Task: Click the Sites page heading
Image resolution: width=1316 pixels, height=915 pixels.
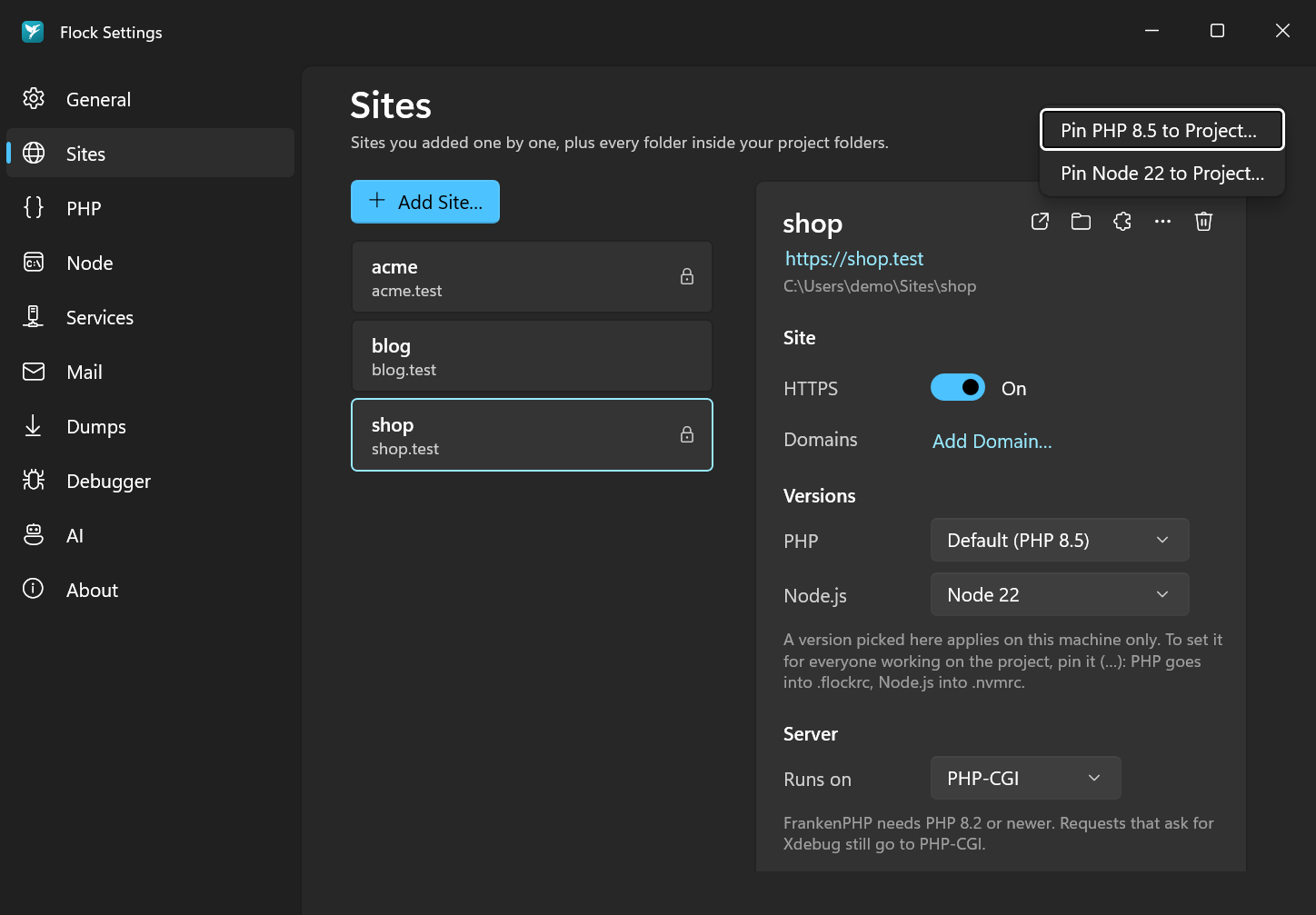Action: pos(391,105)
